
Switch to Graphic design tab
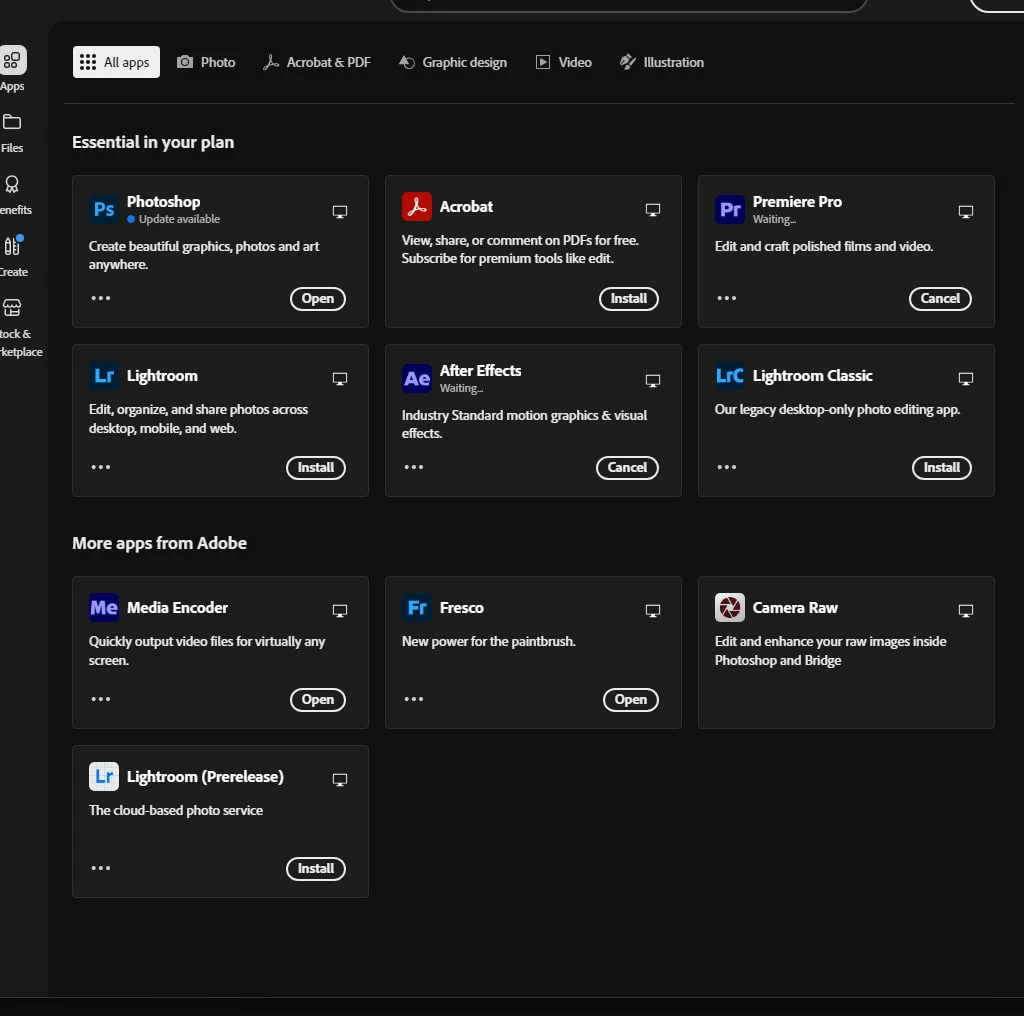453,62
